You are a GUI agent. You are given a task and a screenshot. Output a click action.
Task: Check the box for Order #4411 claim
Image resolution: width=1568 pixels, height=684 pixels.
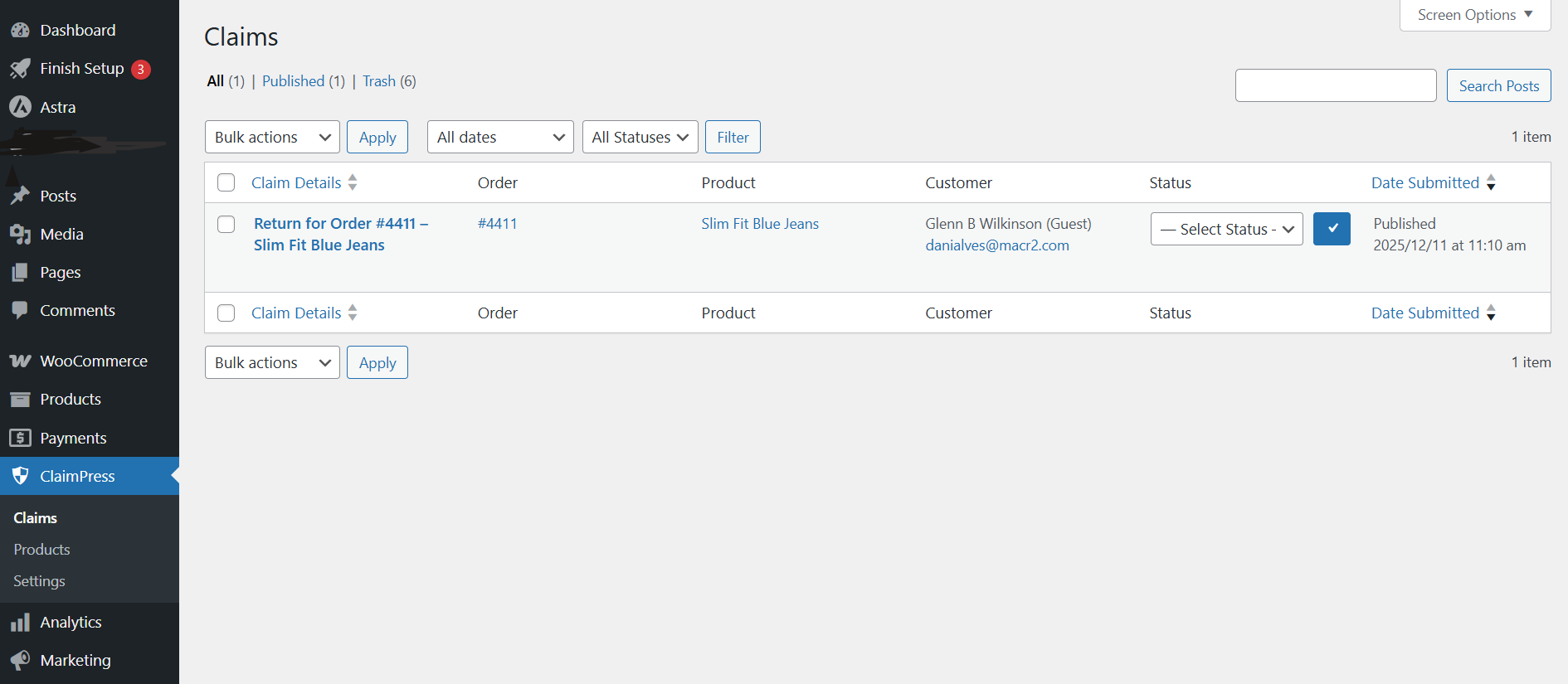coord(226,225)
